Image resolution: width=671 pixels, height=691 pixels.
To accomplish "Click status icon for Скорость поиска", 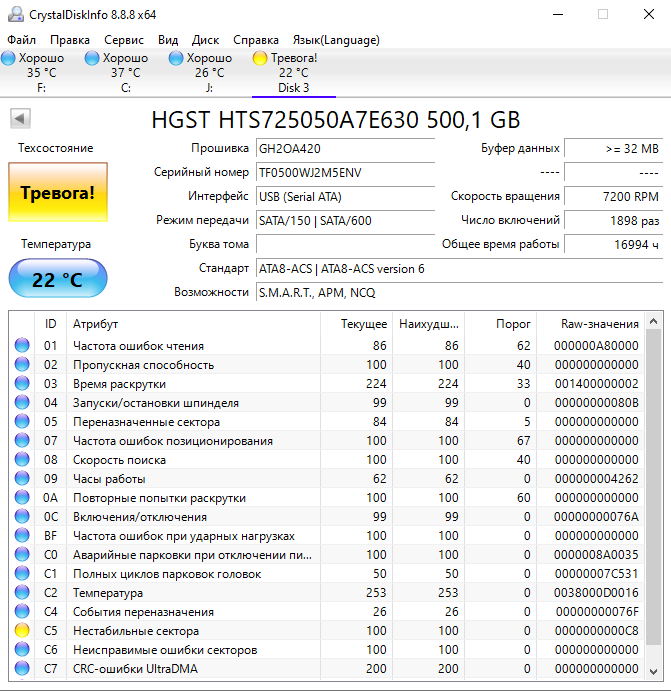I will (x=22, y=459).
